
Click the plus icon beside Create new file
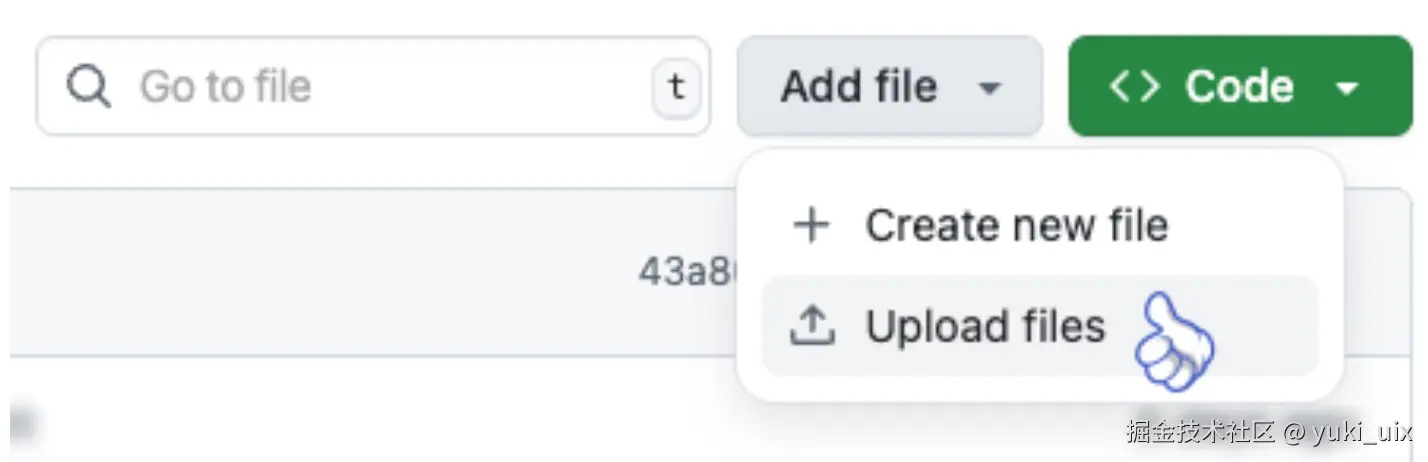pos(811,225)
